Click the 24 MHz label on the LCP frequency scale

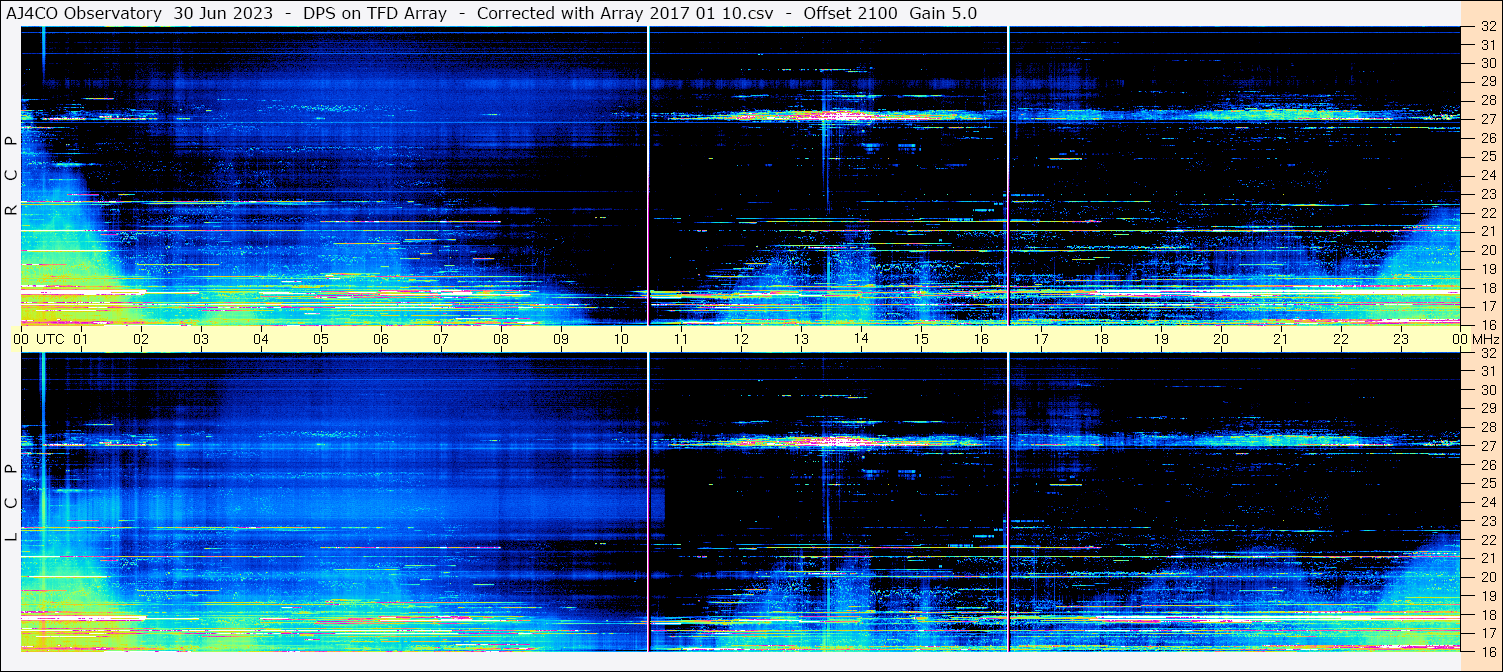click(1487, 502)
